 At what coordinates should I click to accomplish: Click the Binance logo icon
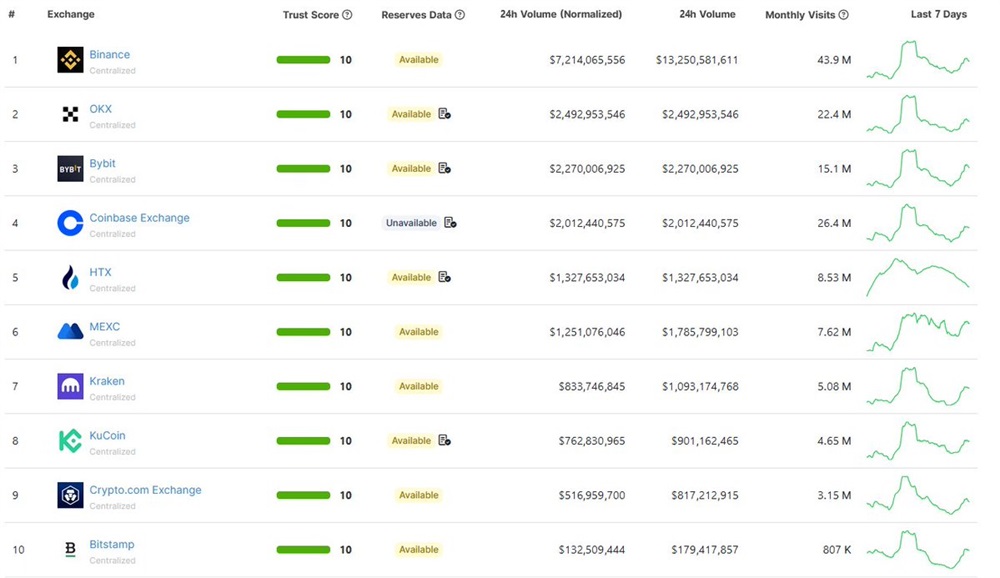point(70,60)
